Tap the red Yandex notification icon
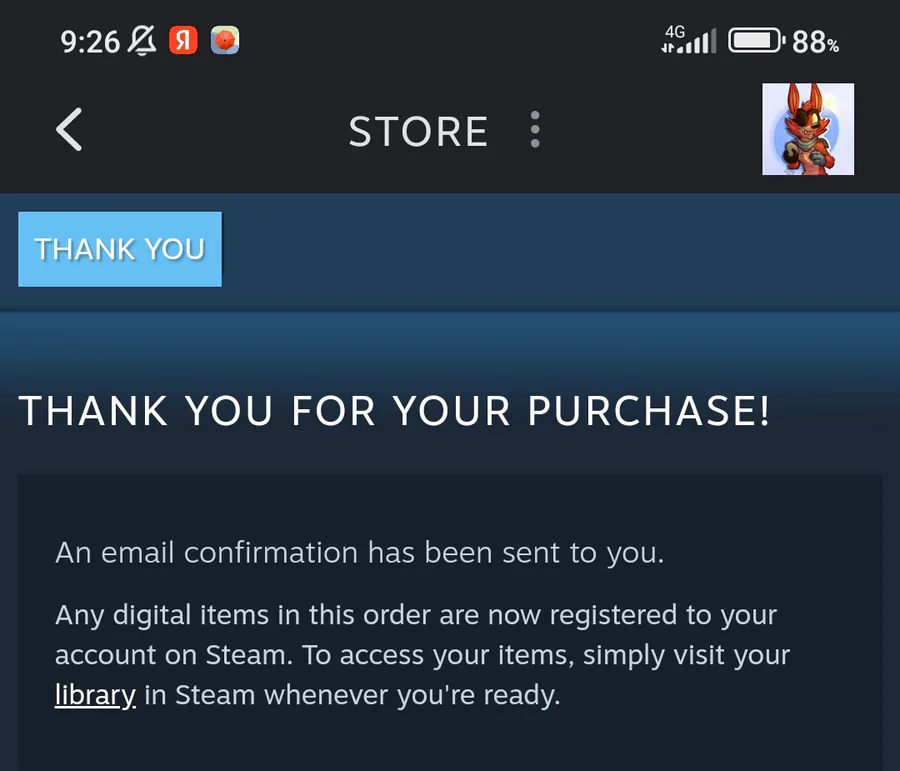This screenshot has height=771, width=900. 184,41
